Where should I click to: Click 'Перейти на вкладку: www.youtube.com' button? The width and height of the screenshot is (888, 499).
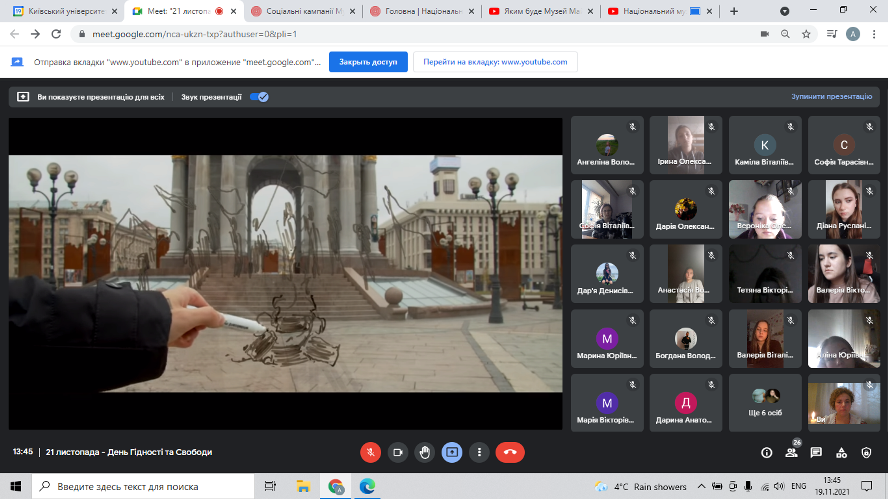[495, 61]
